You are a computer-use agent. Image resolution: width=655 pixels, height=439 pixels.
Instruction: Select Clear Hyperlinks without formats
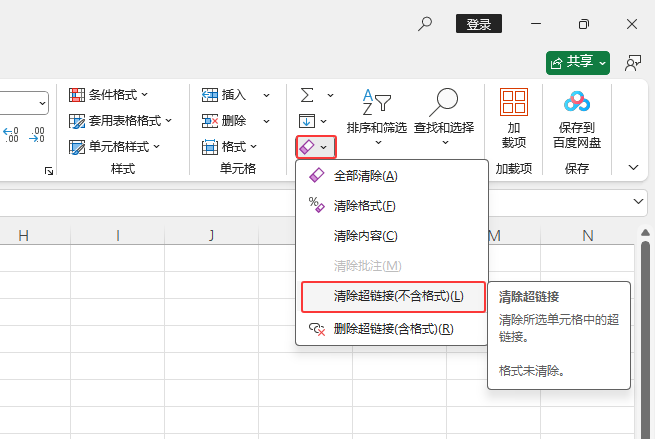pos(398,296)
